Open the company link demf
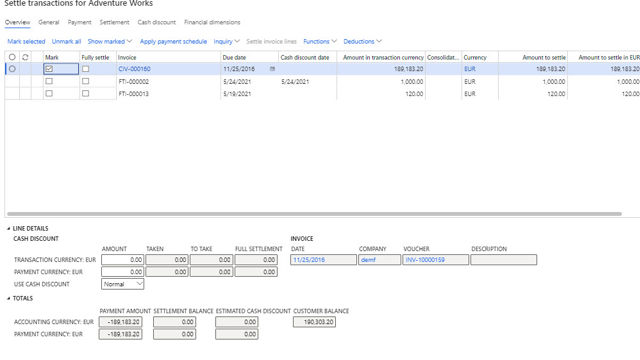 (368, 260)
